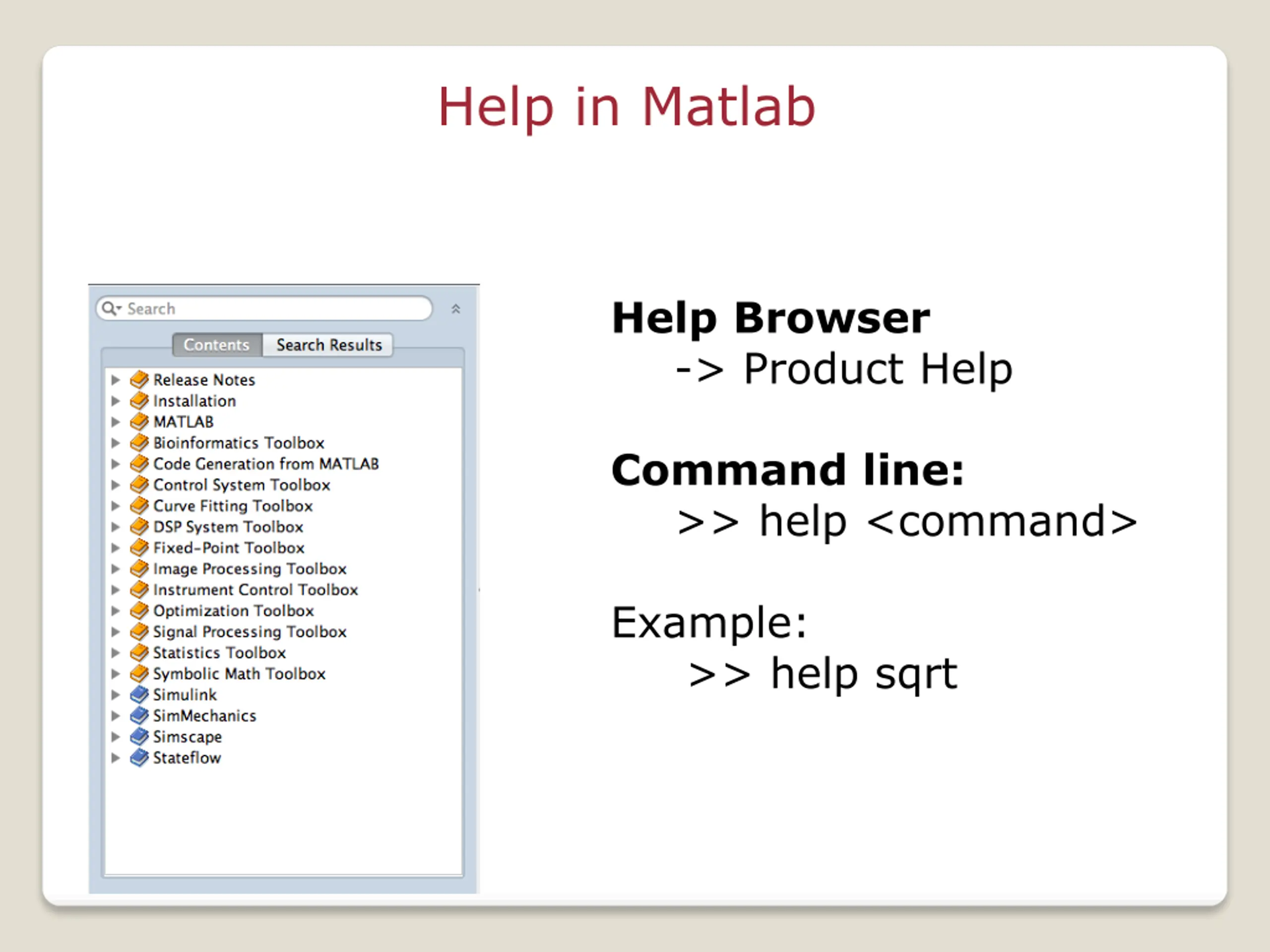This screenshot has height=952, width=1270.
Task: Expand the Simulink tree node
Action: (x=116, y=694)
